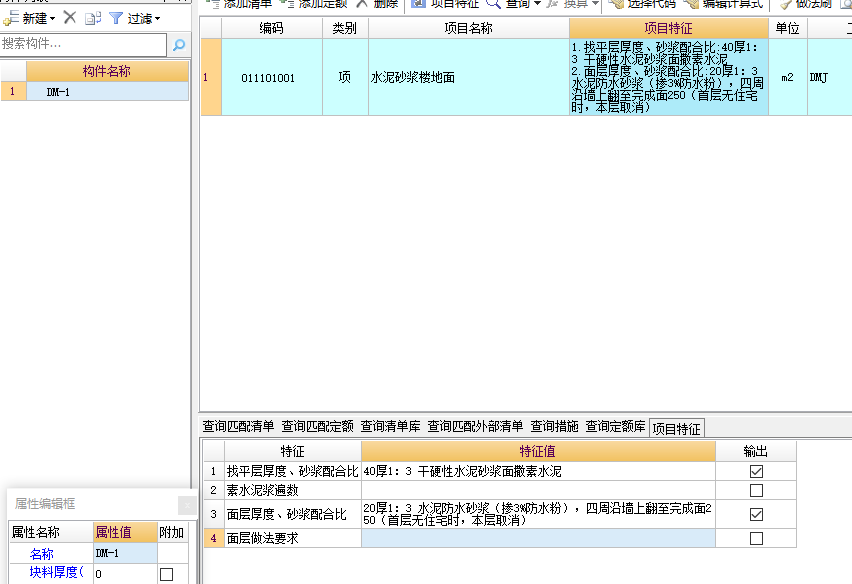Click the 40厚1:3 干硬性水泥砂浆 value cell

click(x=538, y=472)
